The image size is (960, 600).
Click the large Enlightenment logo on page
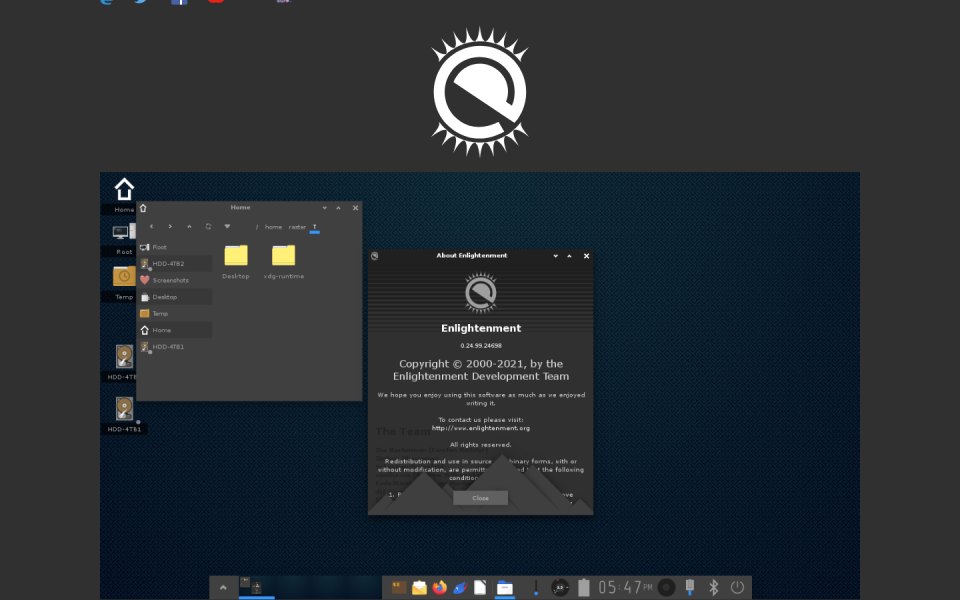click(x=480, y=91)
